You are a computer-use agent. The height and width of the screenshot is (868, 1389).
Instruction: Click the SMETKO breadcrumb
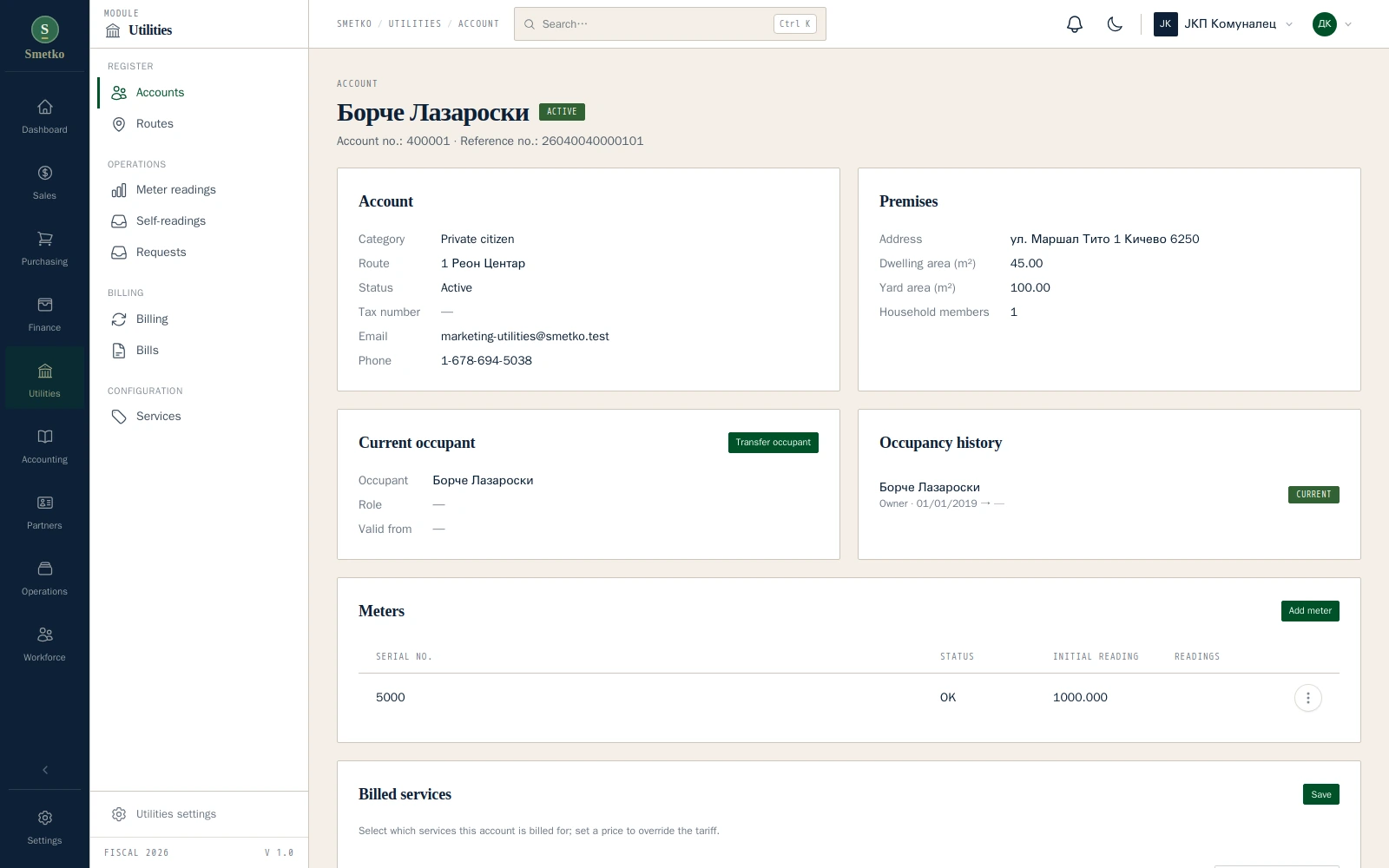[x=354, y=24]
